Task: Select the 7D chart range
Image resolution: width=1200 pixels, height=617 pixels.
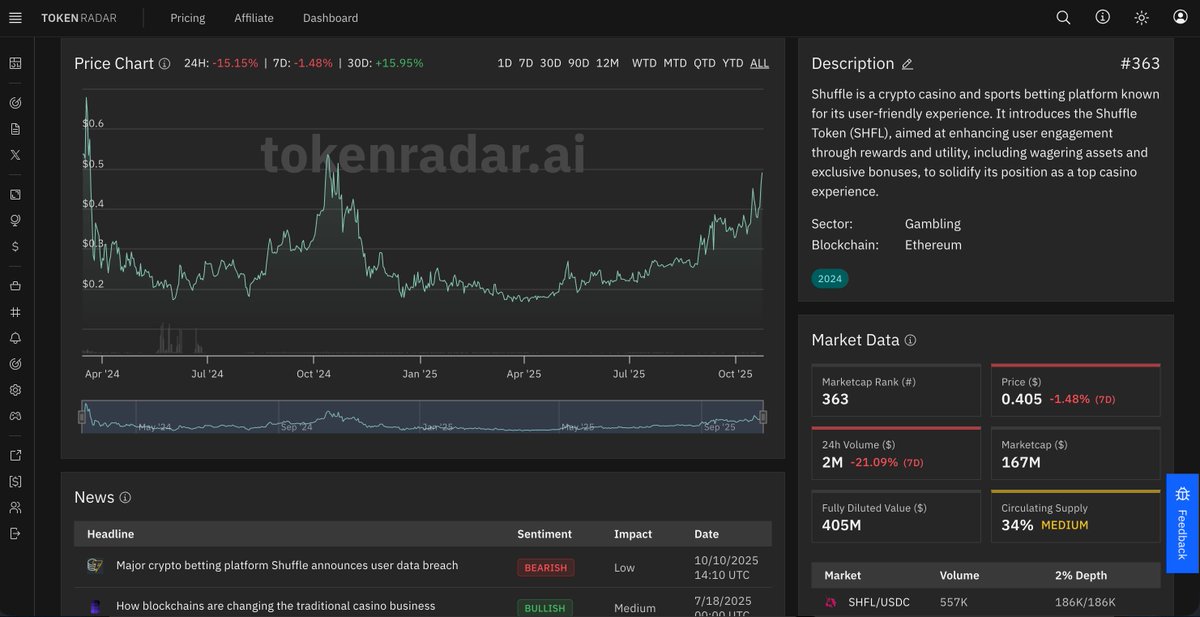Action: pyautogui.click(x=526, y=63)
